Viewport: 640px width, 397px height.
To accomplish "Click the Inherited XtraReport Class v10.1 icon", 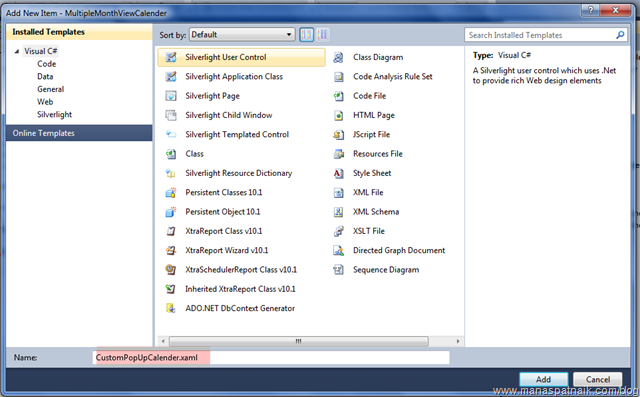I will pos(171,289).
